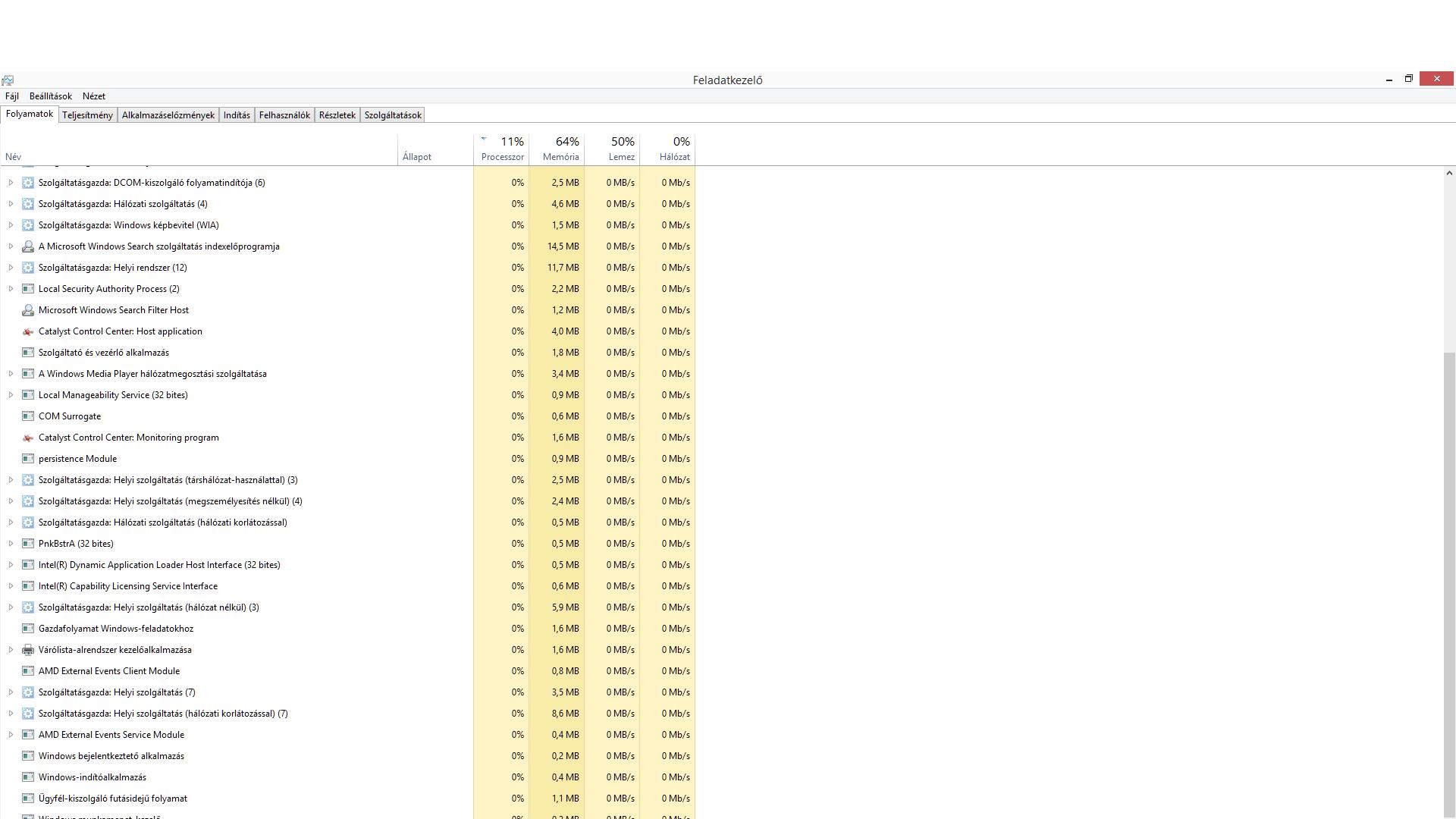This screenshot has width=1456, height=819.
Task: Click the Intel Capability Licensing Service icon
Action: pyautogui.click(x=28, y=586)
